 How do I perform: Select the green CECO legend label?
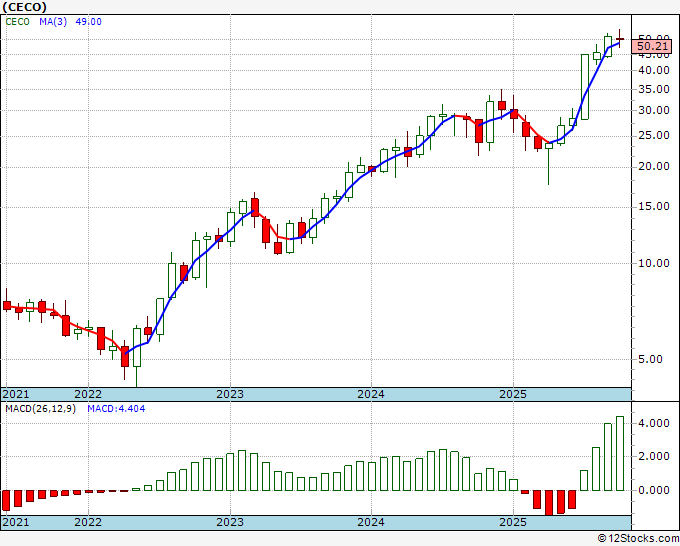(17, 22)
